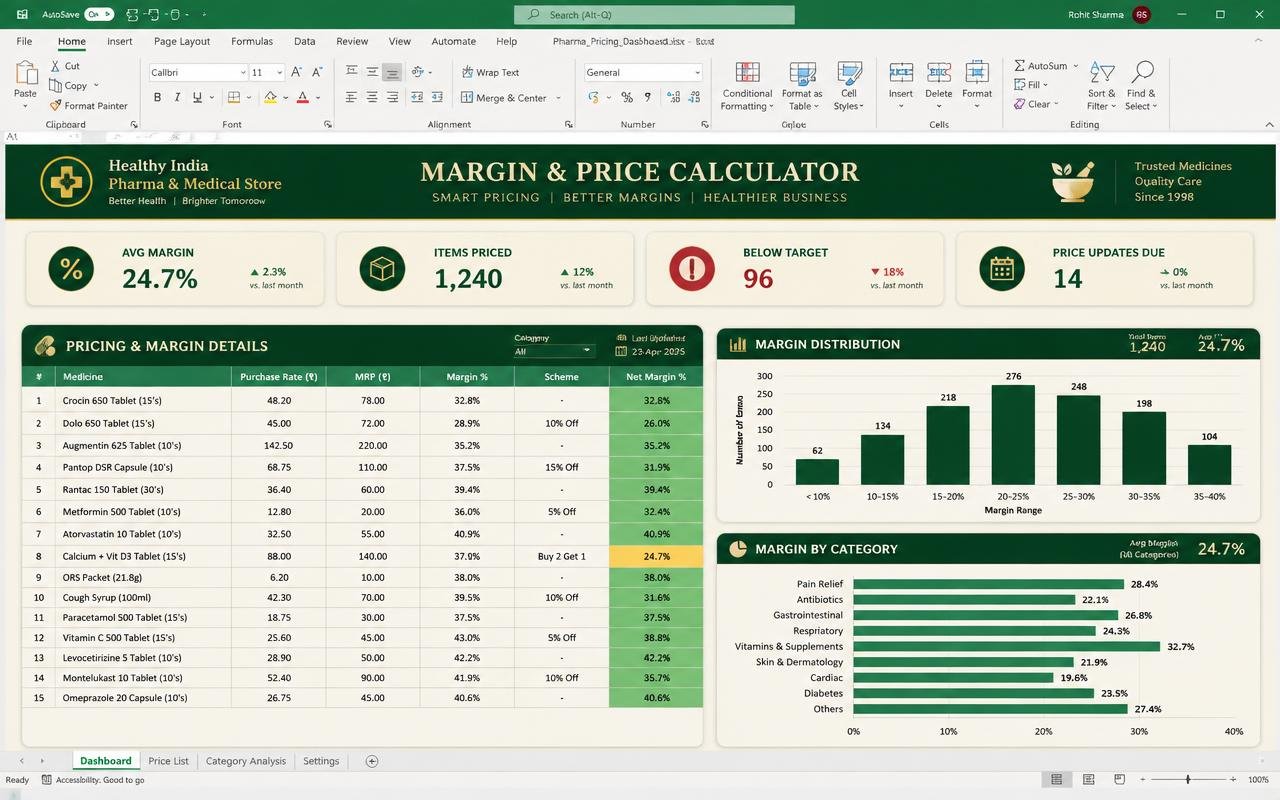
Task: Switch to the Price List sheet tab
Action: tap(168, 761)
